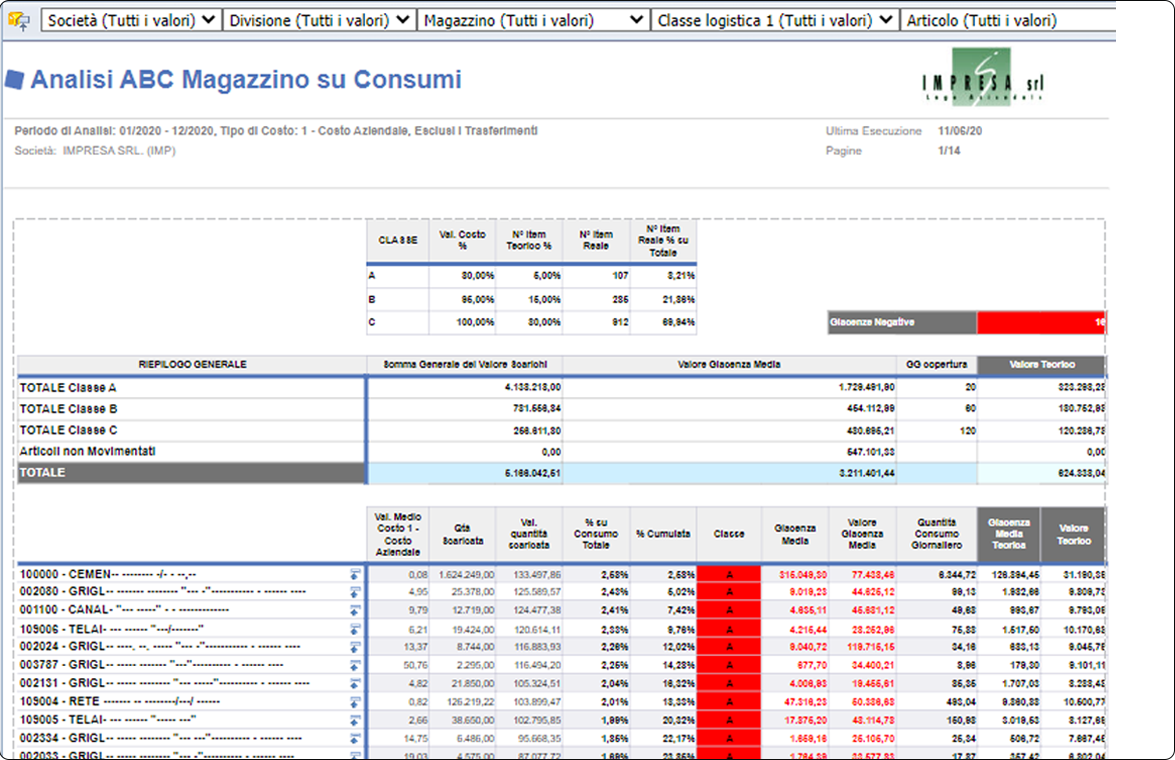Drill down icon for 109006 - TELAI row

[x=355, y=630]
